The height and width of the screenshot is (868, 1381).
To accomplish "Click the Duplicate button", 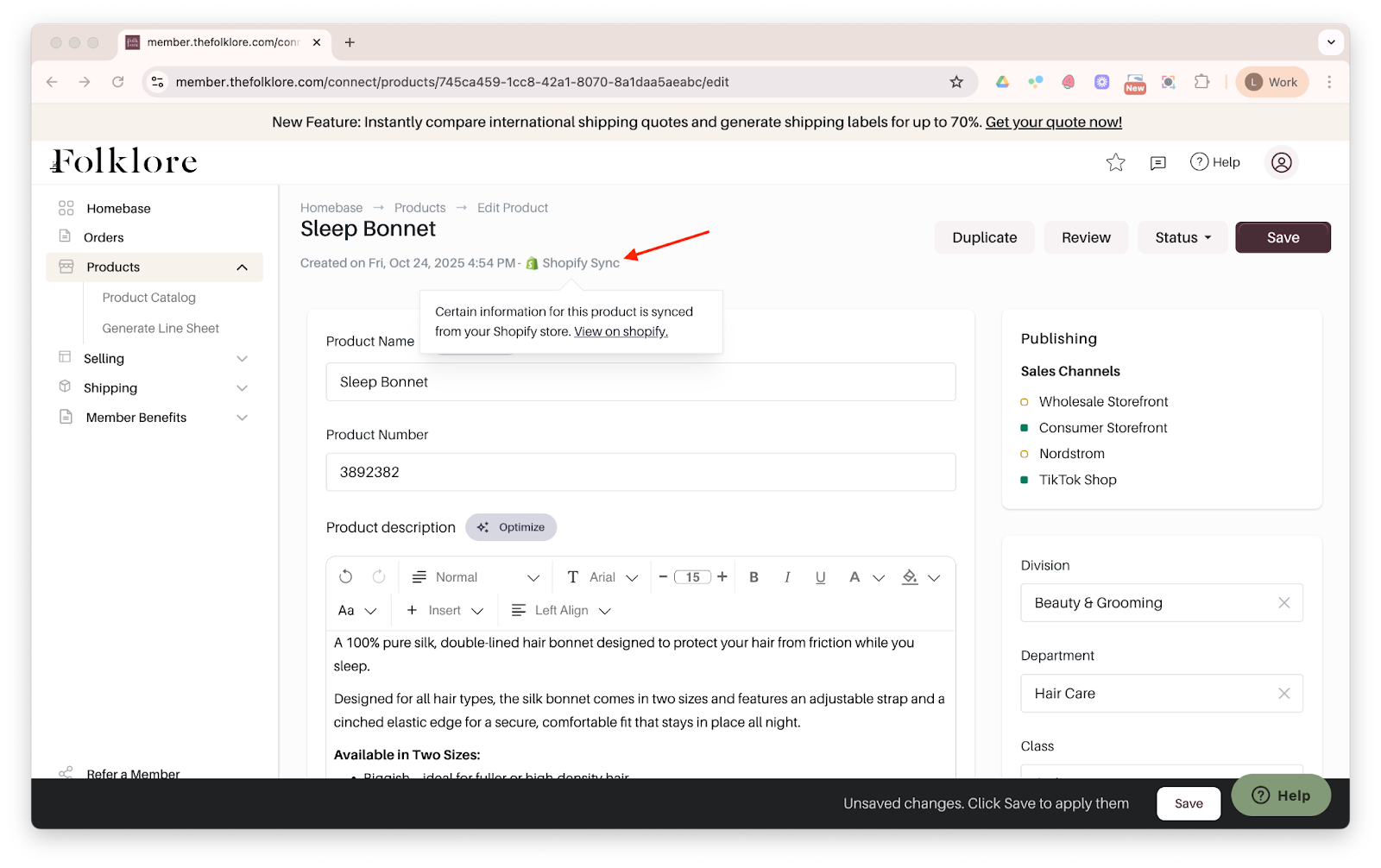I will (984, 238).
